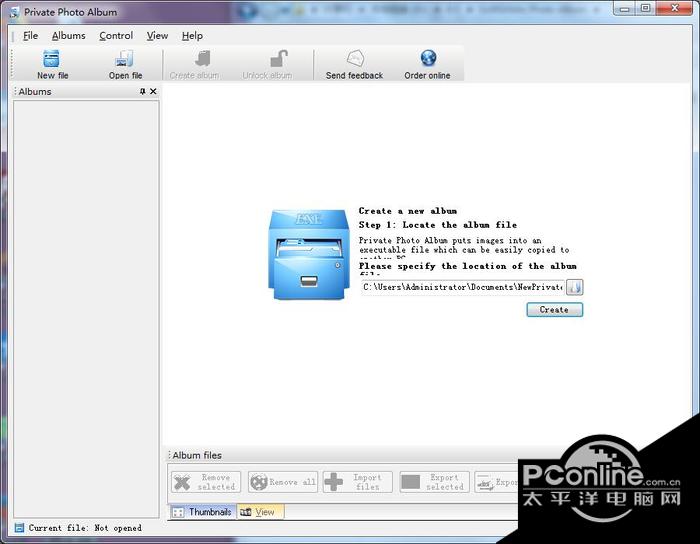This screenshot has width=700, height=544.
Task: Click the 'Current file: Not opened' status text
Action: point(85,528)
